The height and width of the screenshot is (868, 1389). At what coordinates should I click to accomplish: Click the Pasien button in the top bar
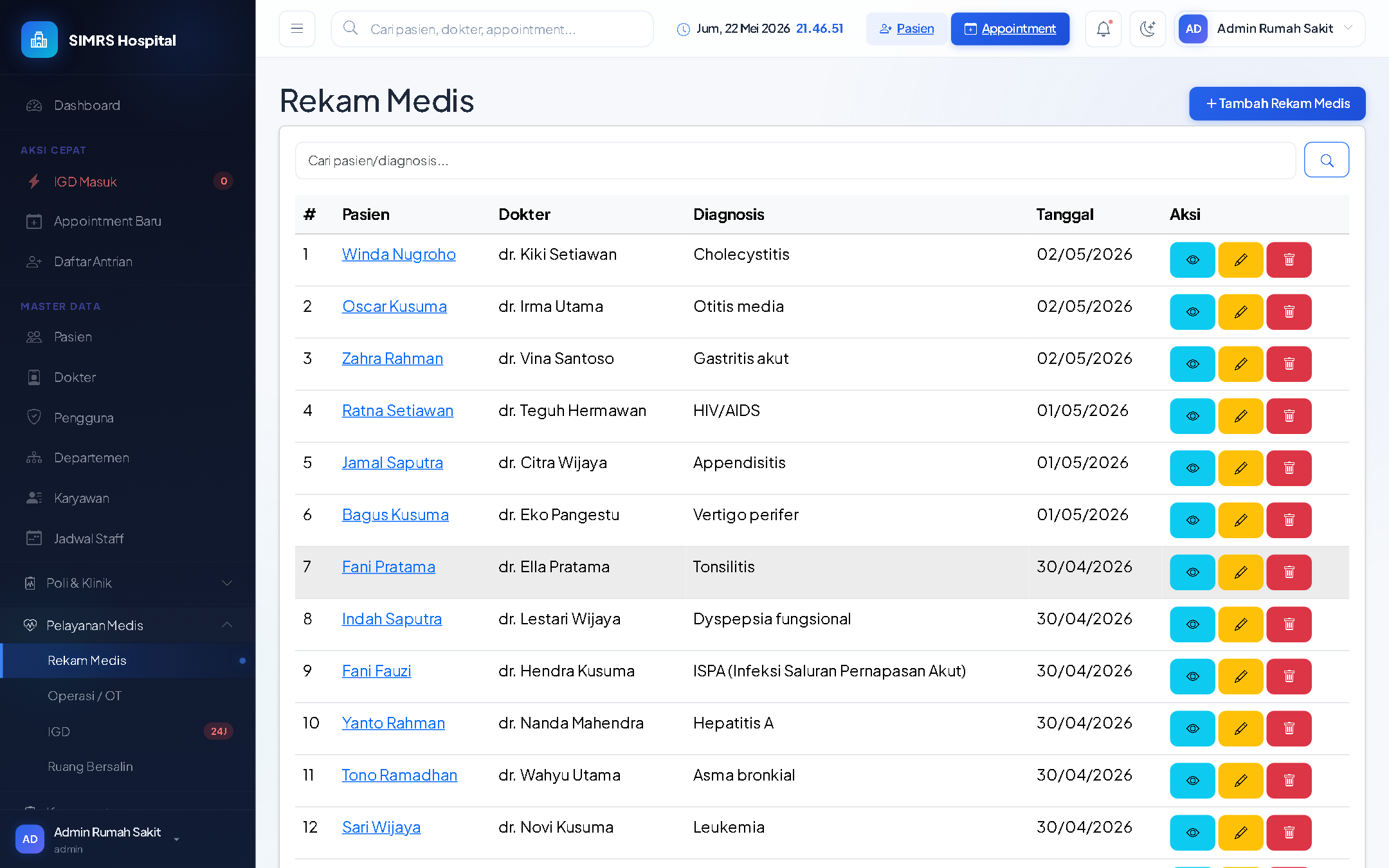[x=907, y=29]
